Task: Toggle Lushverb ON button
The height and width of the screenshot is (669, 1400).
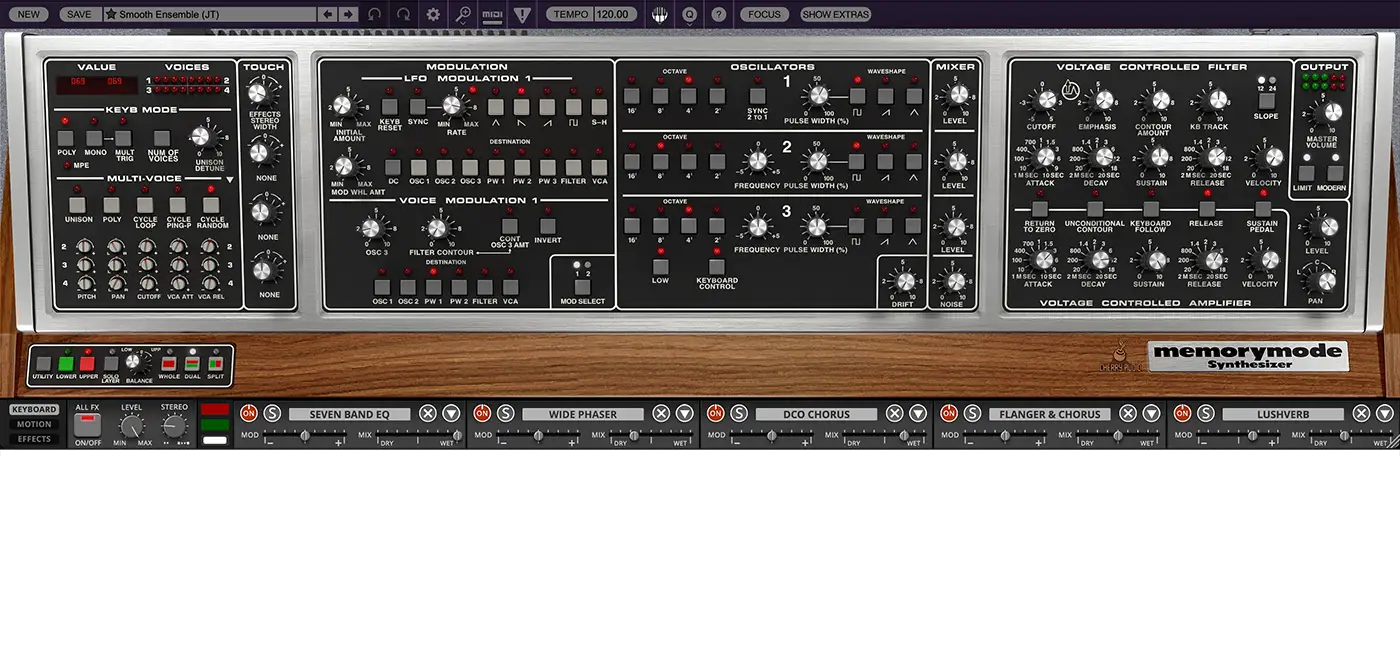Action: coord(1182,413)
